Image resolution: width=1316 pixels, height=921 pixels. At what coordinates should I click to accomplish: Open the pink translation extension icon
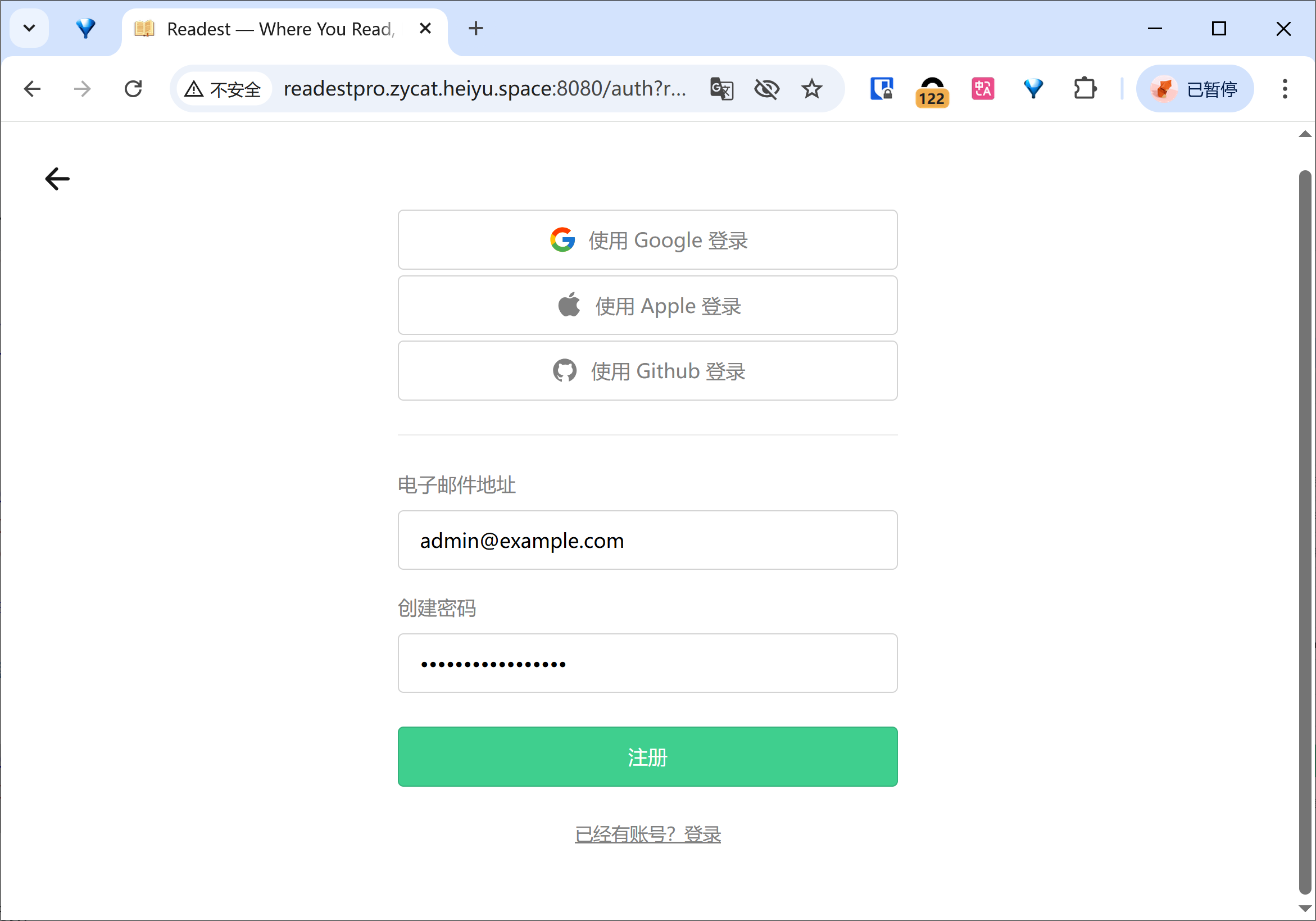coord(982,89)
